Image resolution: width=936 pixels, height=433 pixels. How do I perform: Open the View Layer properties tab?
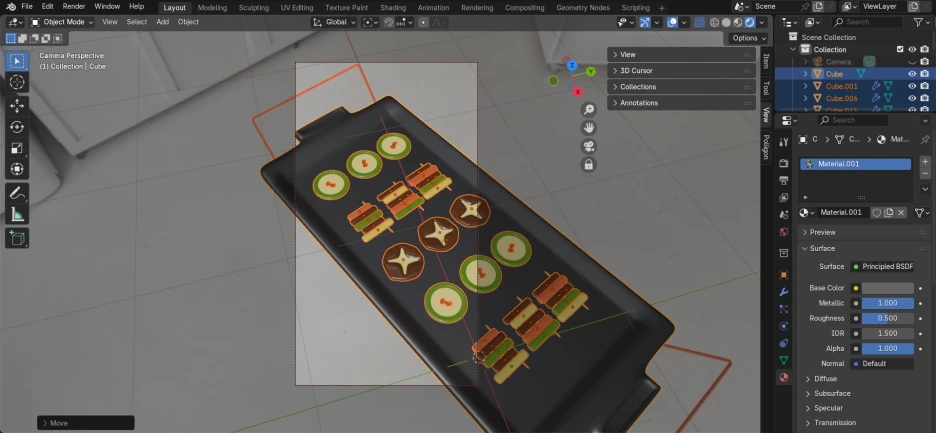coord(784,197)
